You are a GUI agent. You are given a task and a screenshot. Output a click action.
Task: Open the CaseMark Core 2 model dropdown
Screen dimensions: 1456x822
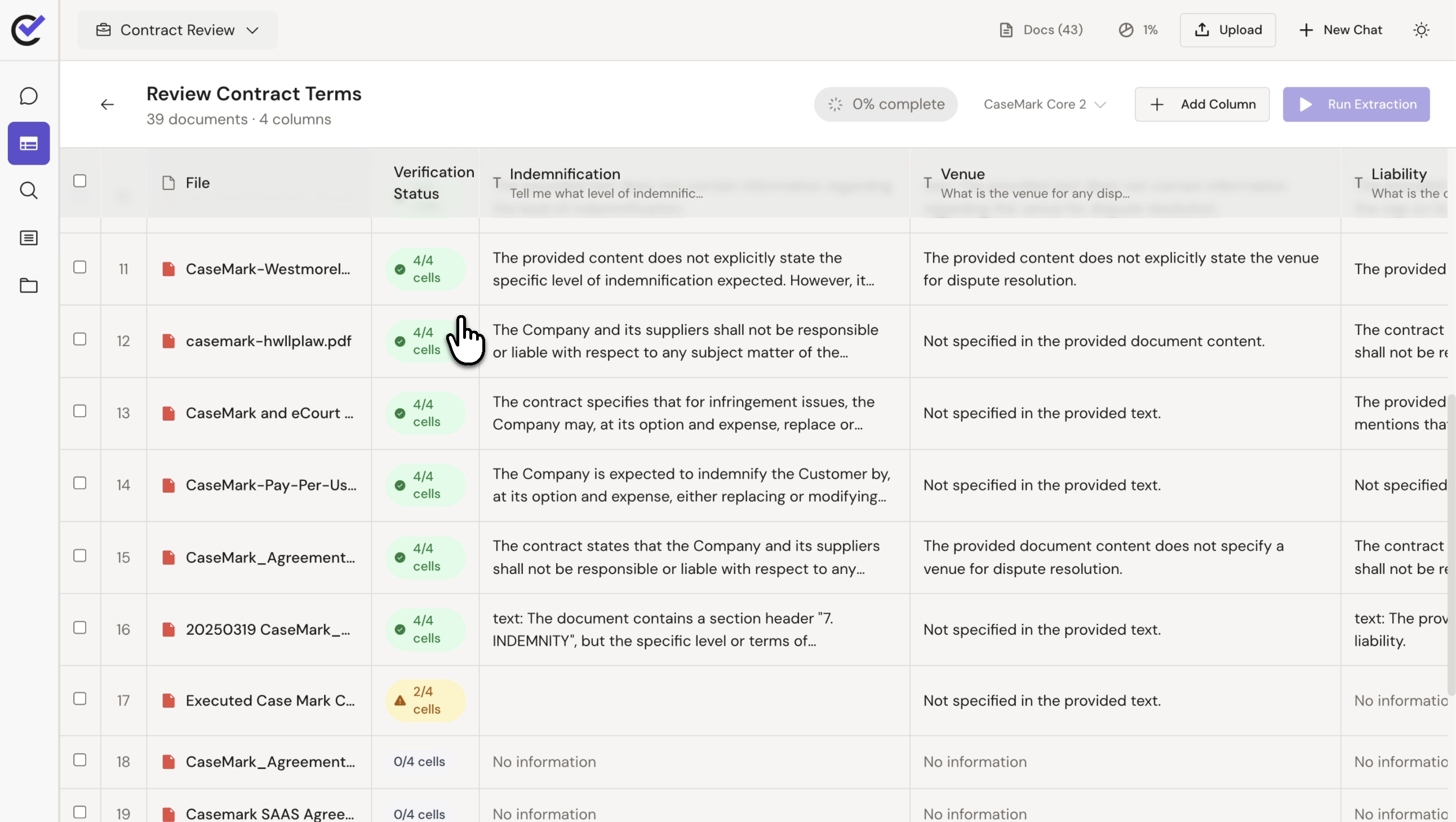(x=1044, y=105)
